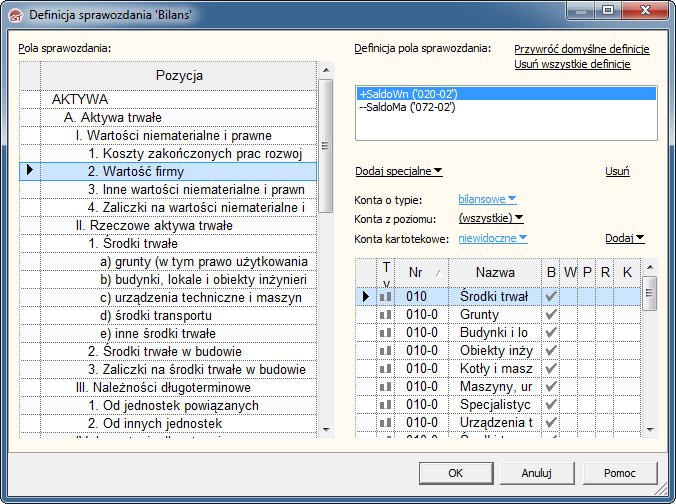Click the account type icon for Grunty

coord(386,315)
